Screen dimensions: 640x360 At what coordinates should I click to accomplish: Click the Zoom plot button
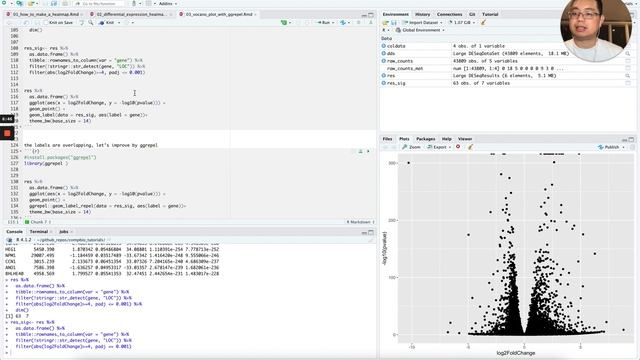click(x=411, y=147)
